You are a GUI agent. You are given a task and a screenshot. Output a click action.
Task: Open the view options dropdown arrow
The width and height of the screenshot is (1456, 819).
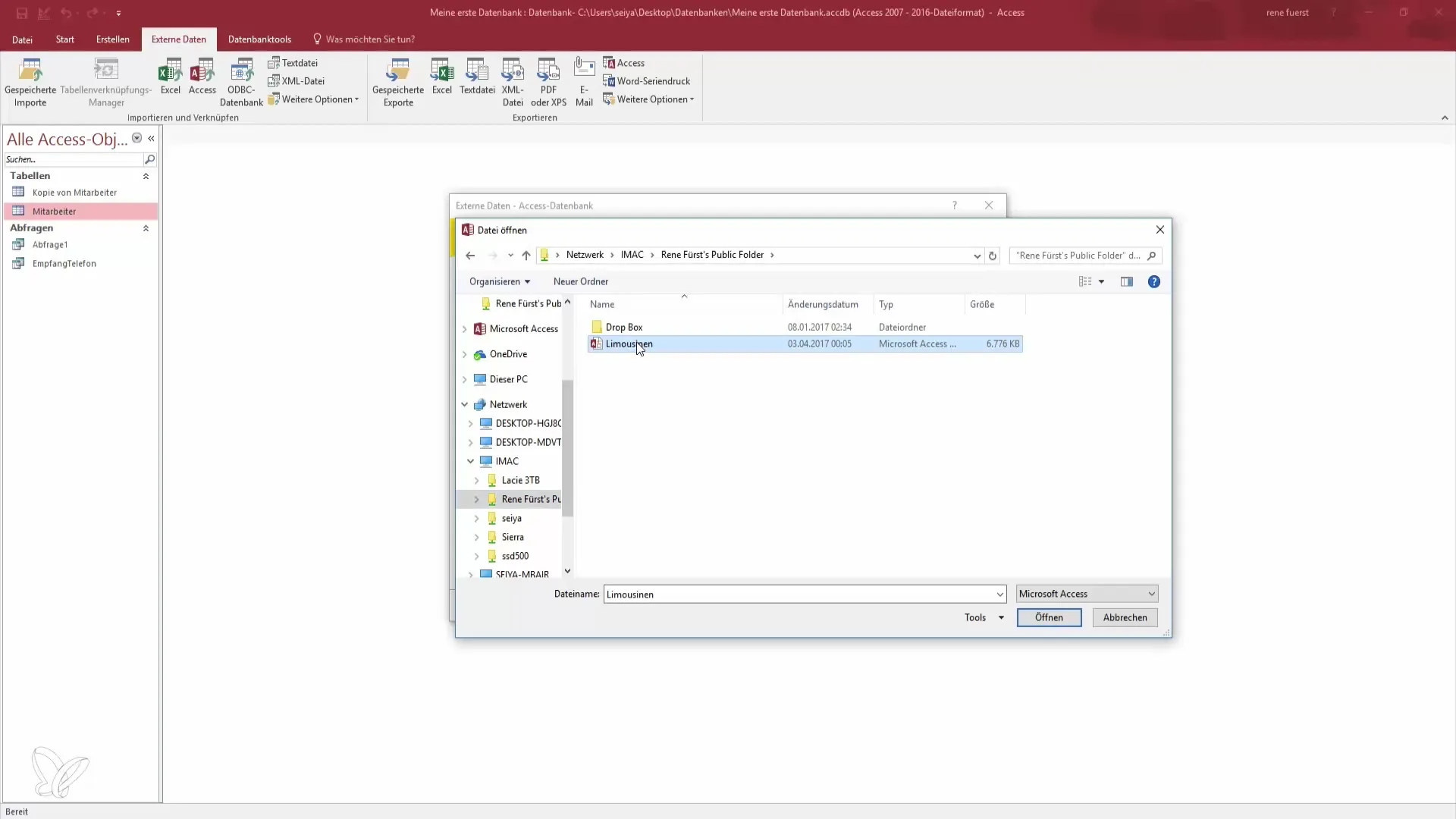pyautogui.click(x=1101, y=281)
